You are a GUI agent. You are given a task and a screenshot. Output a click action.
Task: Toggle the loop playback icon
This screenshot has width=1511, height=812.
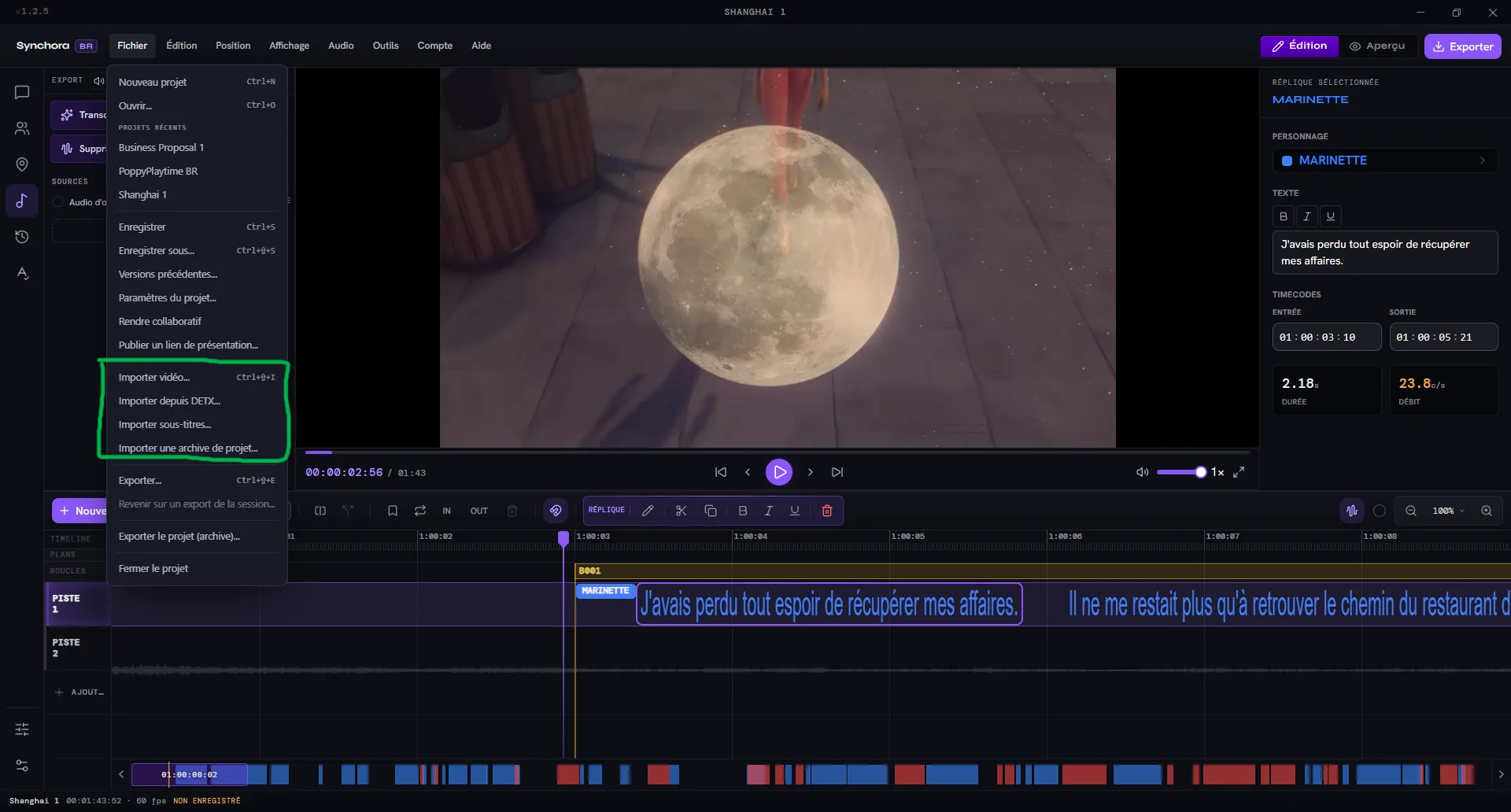[x=420, y=511]
